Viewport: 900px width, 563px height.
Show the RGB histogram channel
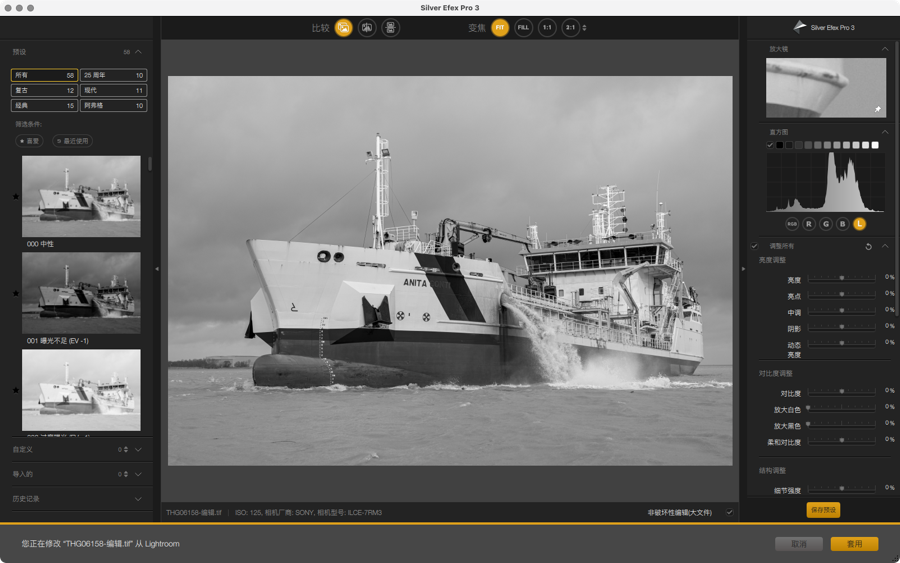click(792, 224)
